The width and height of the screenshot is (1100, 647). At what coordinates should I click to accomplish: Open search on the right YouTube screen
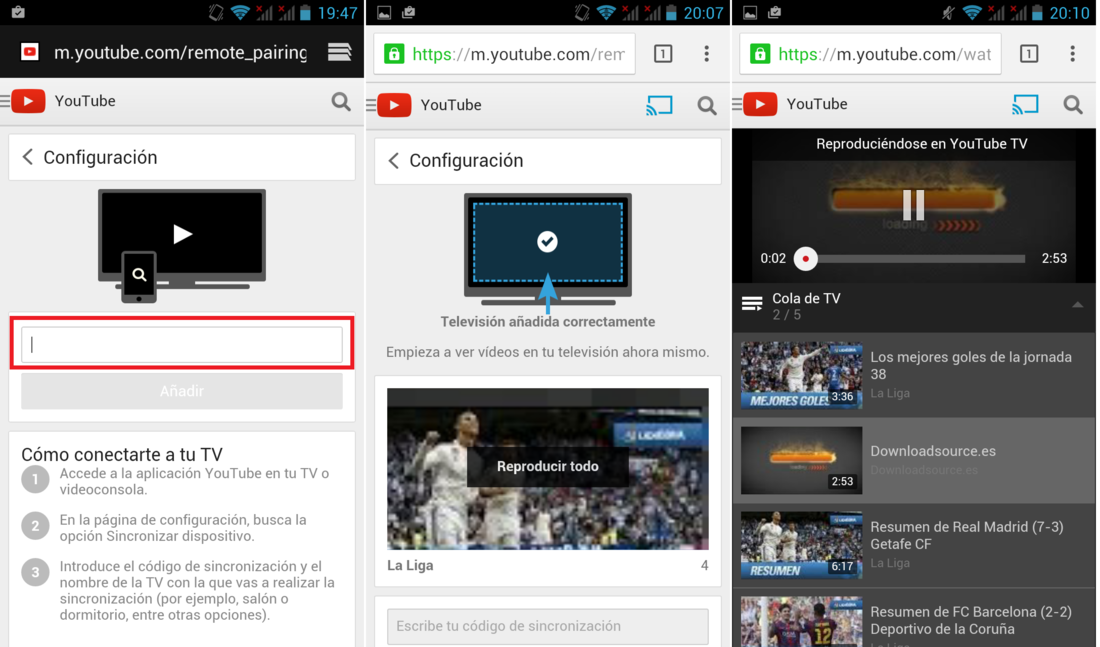click(x=1073, y=105)
